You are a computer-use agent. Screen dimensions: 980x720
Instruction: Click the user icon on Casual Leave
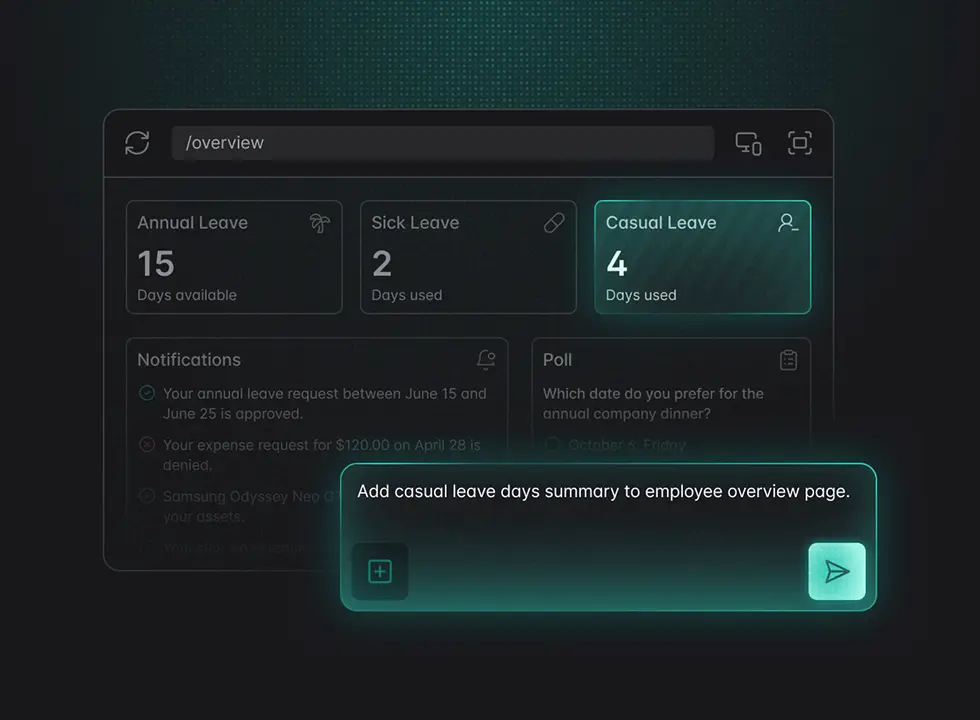pyautogui.click(x=788, y=223)
